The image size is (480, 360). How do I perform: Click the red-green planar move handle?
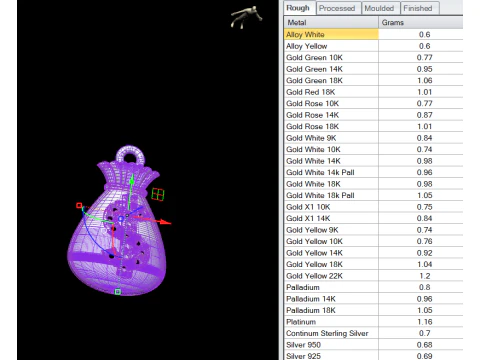[x=158, y=194]
